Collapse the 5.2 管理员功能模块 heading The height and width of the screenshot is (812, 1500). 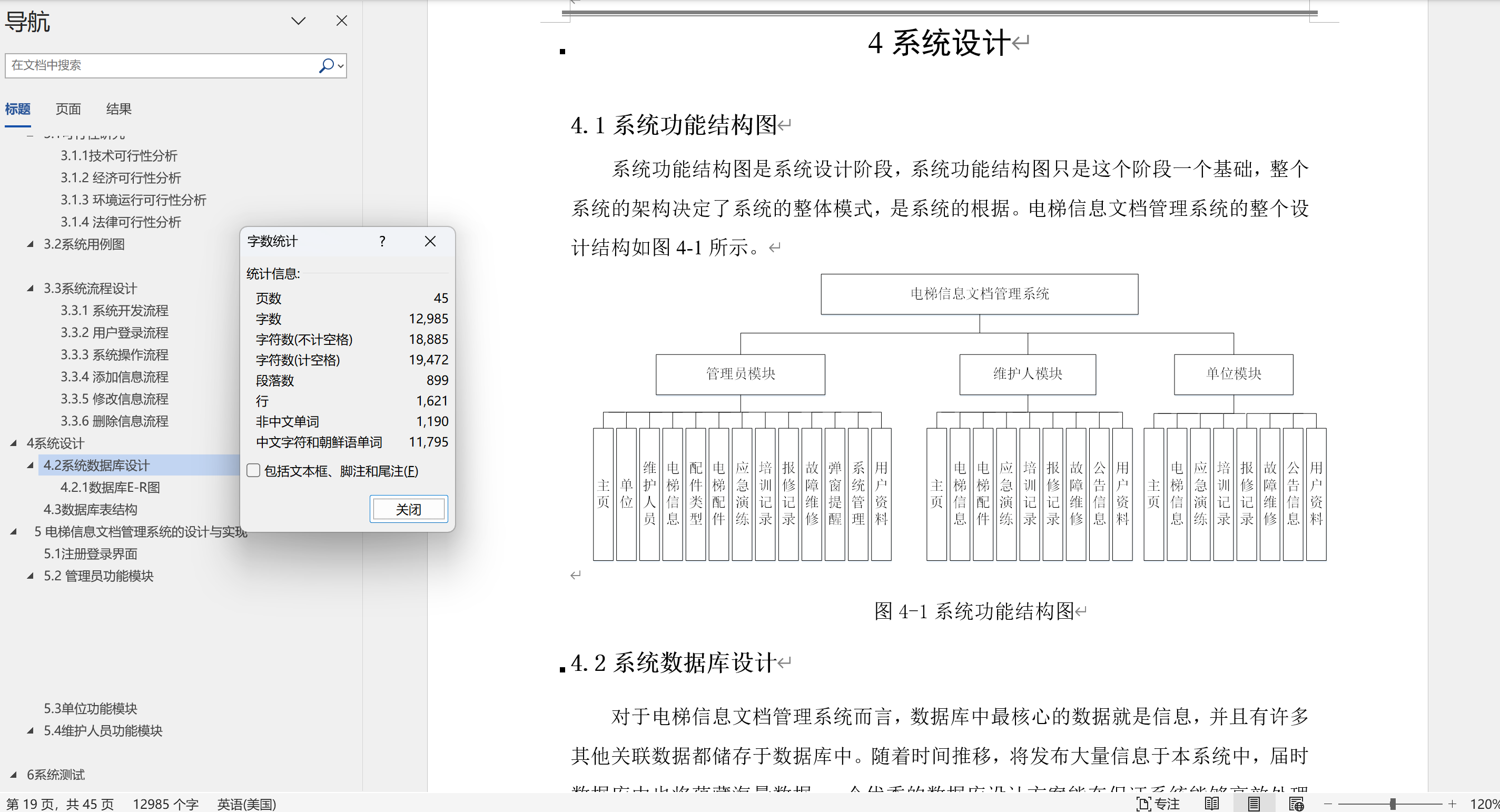[30, 576]
